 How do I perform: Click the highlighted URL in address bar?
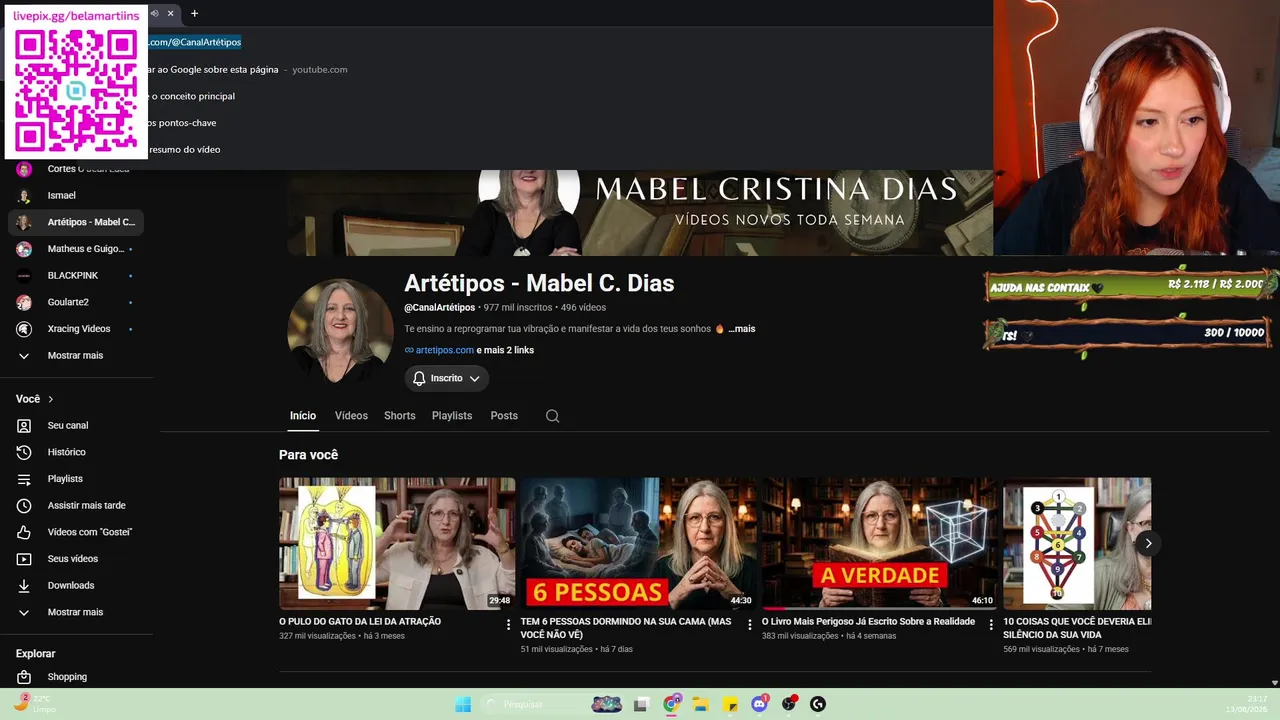click(x=195, y=42)
